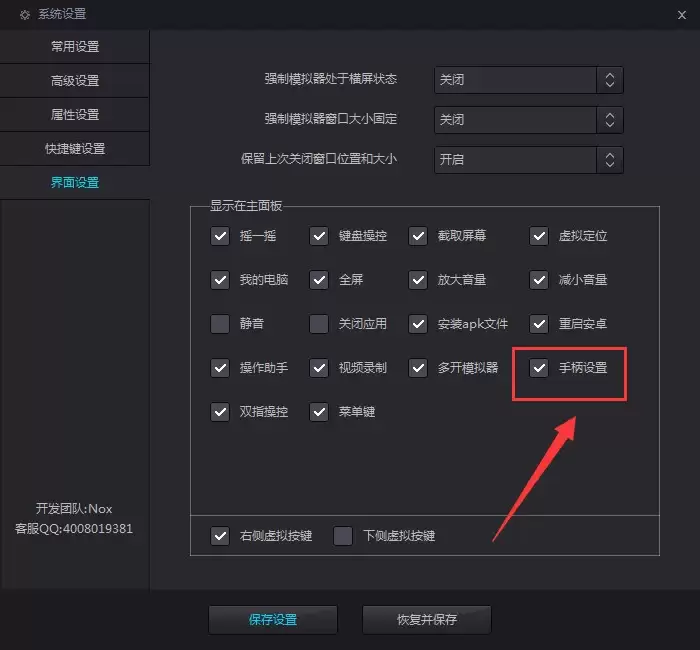Screen dimensions: 700x650
Task: Toggle the 右侧虚拟按键 checkbox
Action: [x=220, y=536]
